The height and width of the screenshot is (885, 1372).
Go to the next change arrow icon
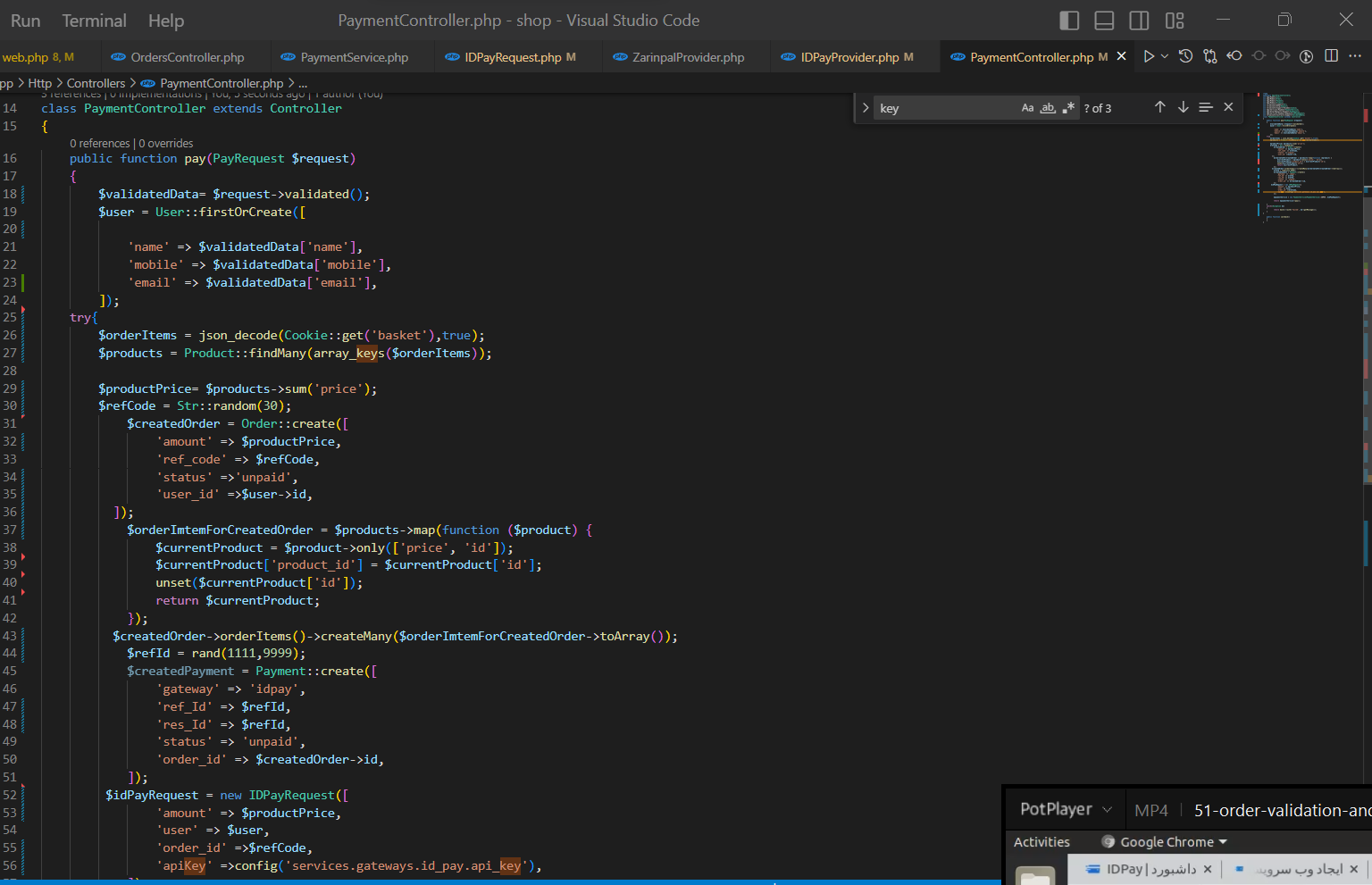point(1283,56)
